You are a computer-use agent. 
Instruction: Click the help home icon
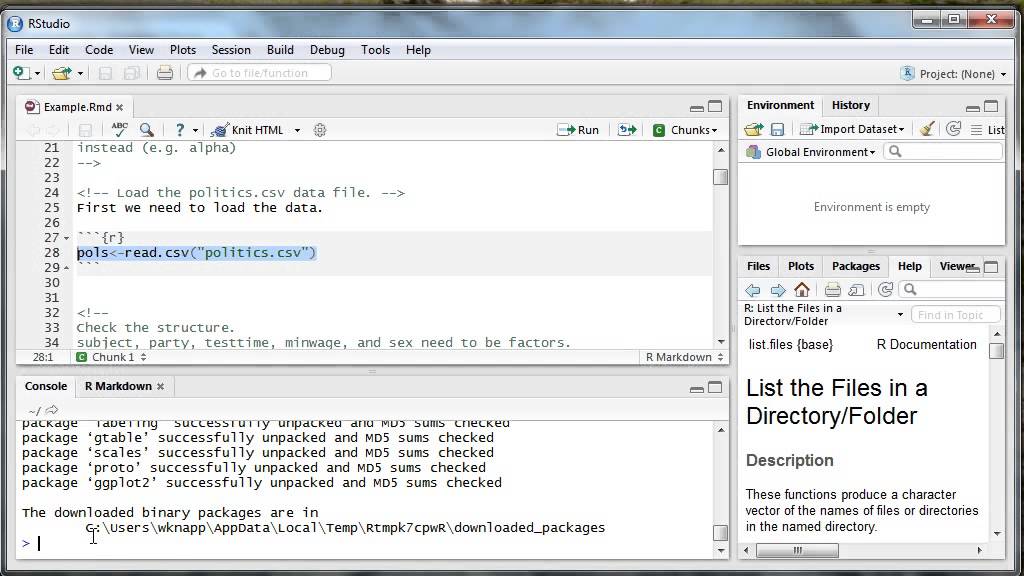tap(802, 289)
